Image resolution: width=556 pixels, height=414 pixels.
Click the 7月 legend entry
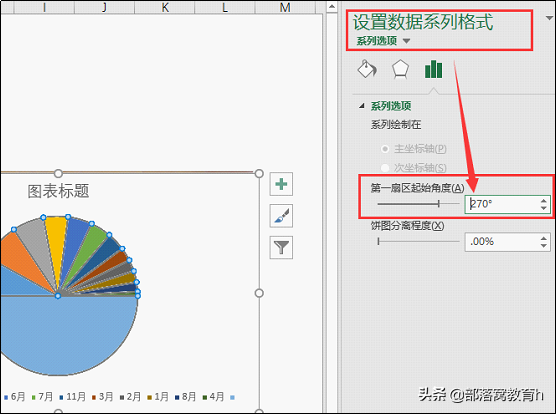[x=42, y=397]
